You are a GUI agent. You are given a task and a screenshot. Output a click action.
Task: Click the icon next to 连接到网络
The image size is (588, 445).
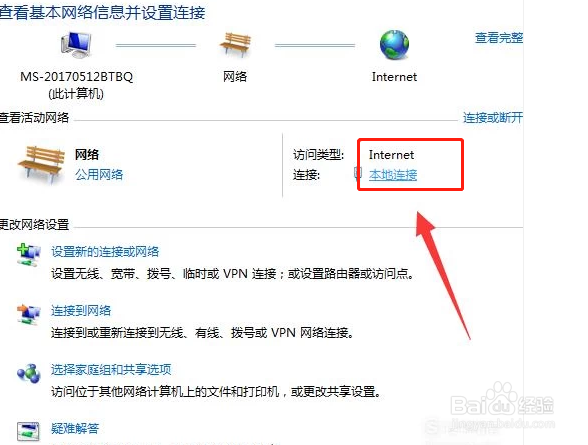click(28, 314)
